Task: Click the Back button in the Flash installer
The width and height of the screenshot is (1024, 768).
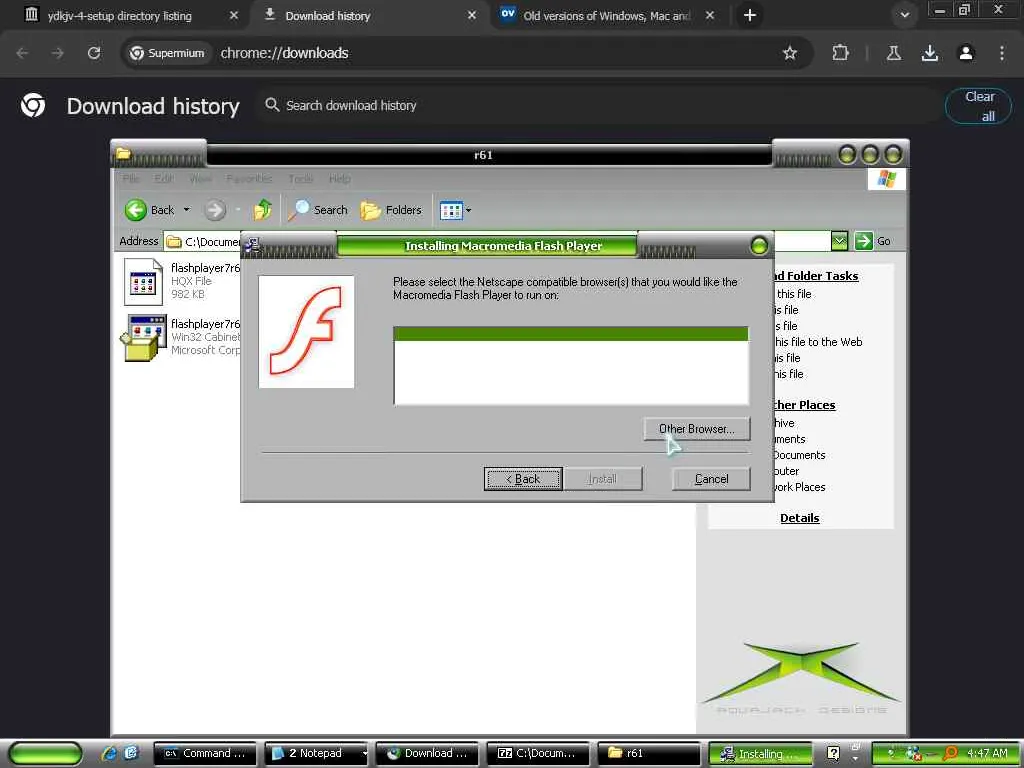Action: (523, 479)
